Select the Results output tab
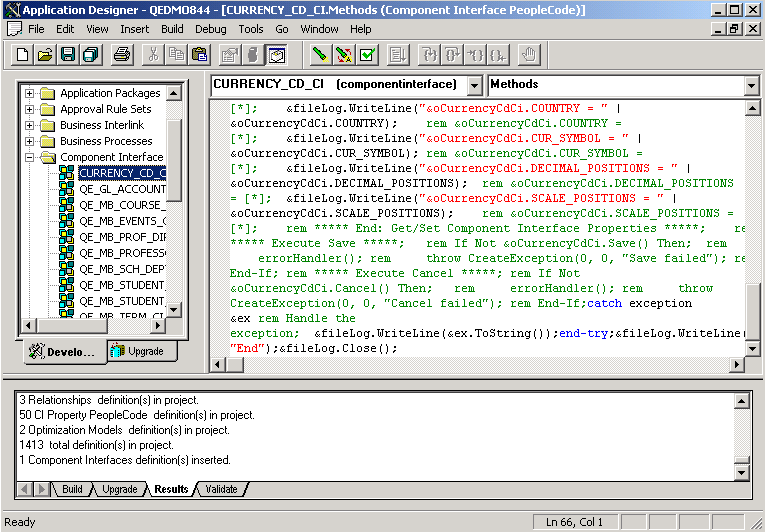 click(x=171, y=489)
